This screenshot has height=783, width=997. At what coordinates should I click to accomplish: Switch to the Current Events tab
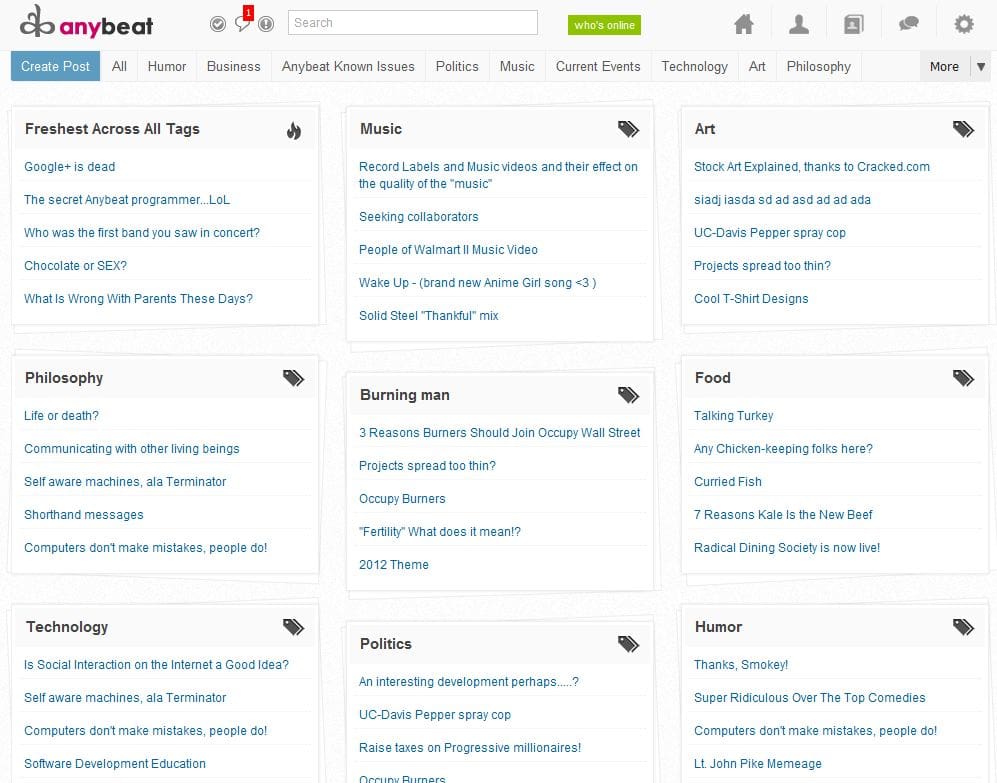[x=598, y=67]
